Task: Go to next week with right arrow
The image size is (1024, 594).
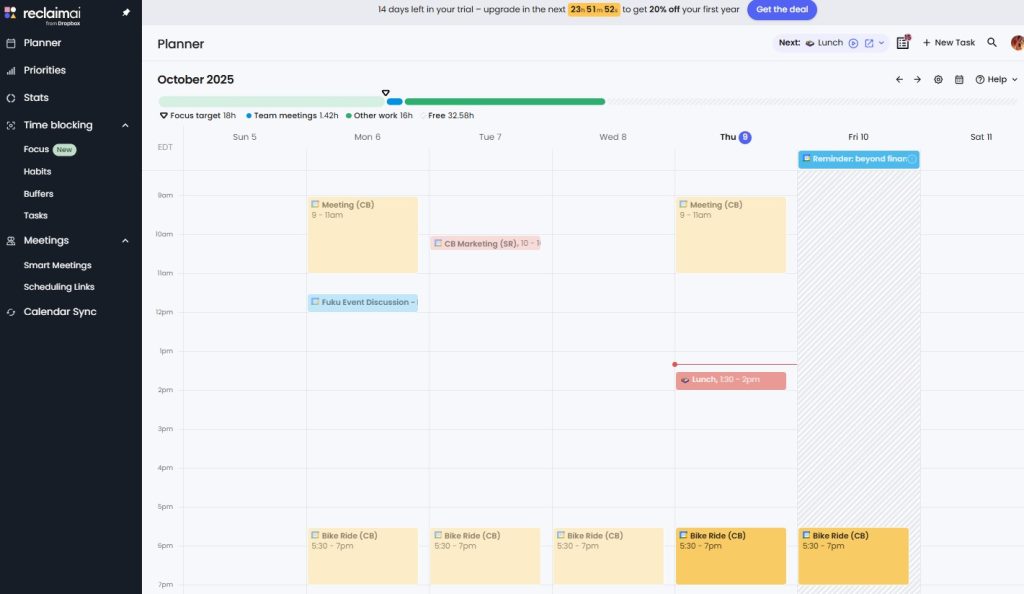Action: 917,80
